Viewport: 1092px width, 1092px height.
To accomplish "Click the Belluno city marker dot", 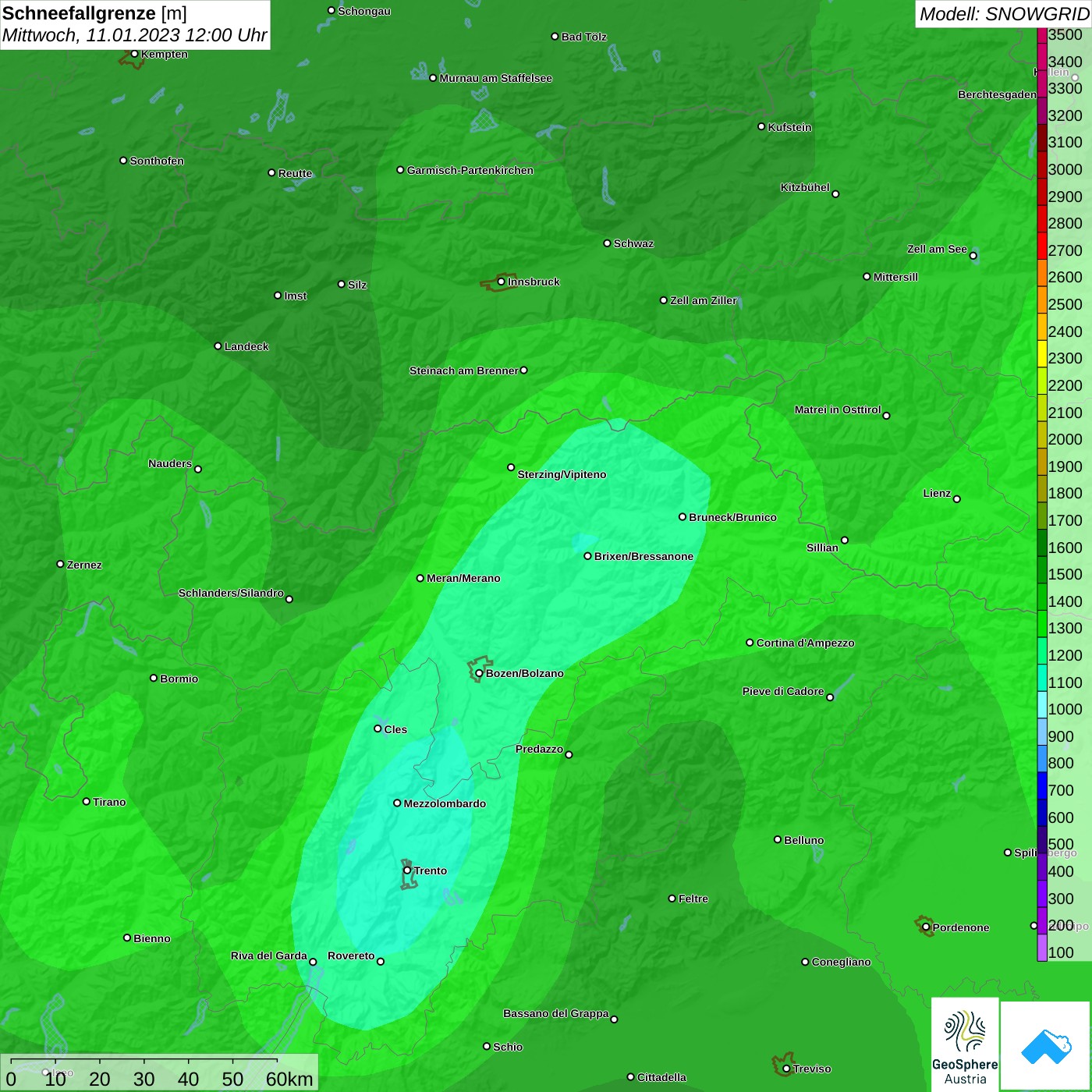I will (x=777, y=839).
